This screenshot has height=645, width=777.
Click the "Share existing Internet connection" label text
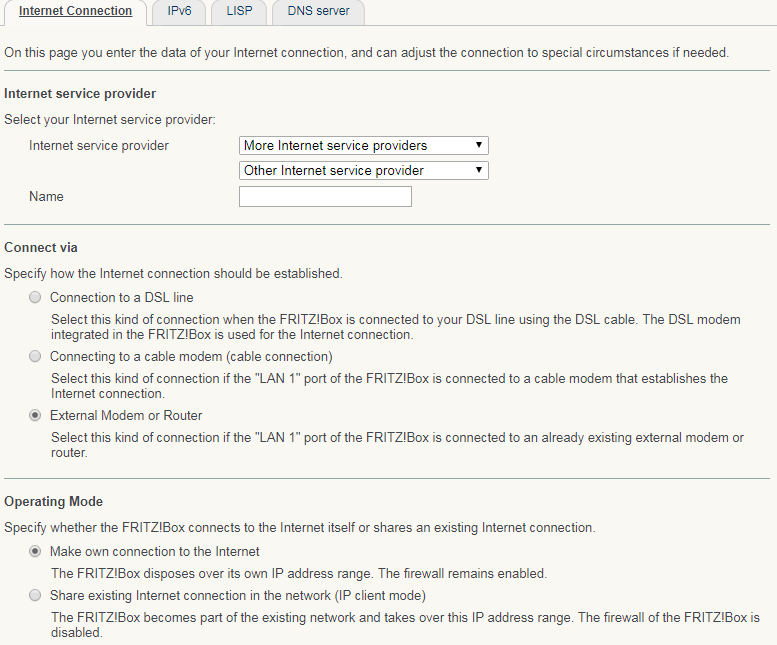point(238,596)
